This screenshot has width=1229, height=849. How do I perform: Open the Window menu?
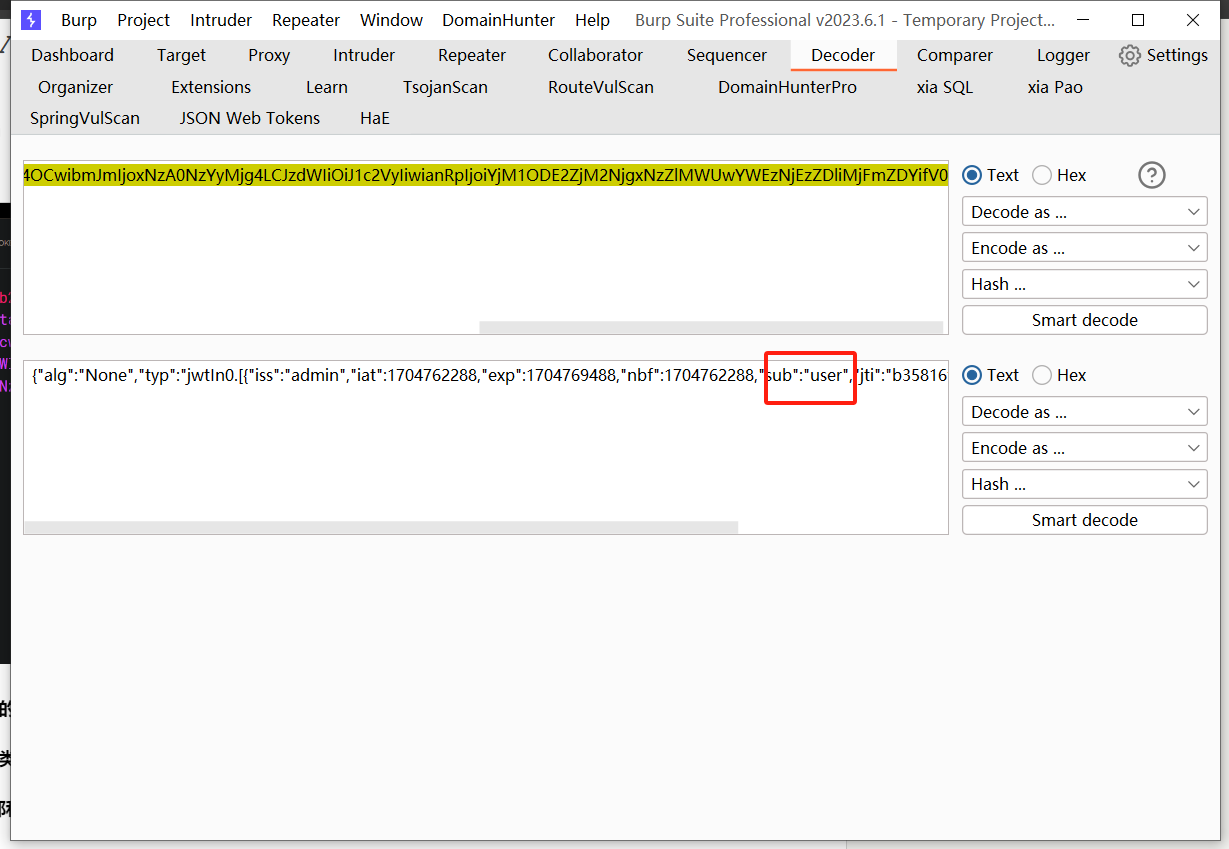[x=391, y=20]
